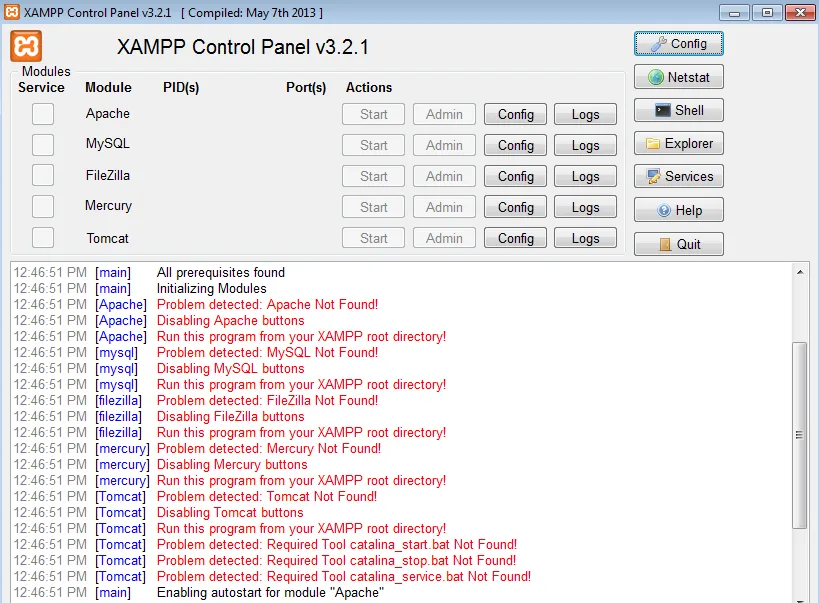
Task: Toggle the Tomcat service checkbox
Action: [x=43, y=238]
